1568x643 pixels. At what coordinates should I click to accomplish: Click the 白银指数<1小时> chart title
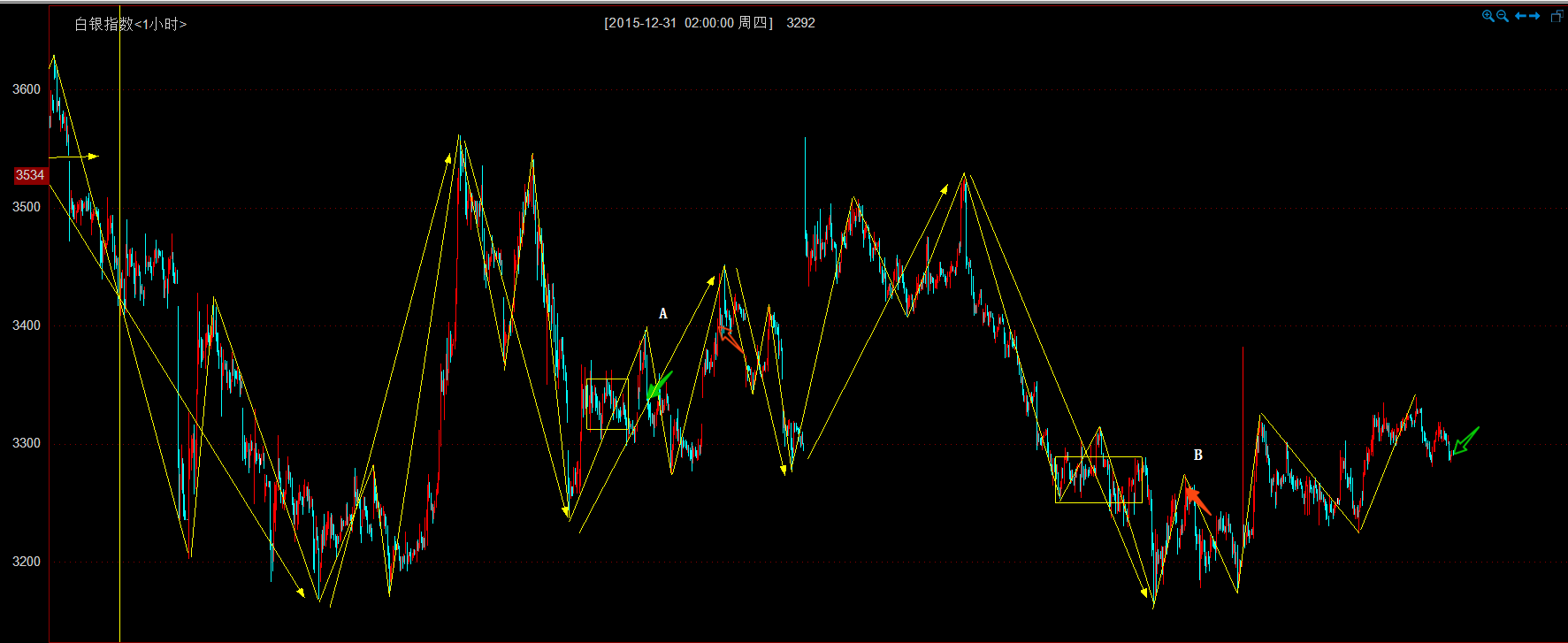coord(131,24)
